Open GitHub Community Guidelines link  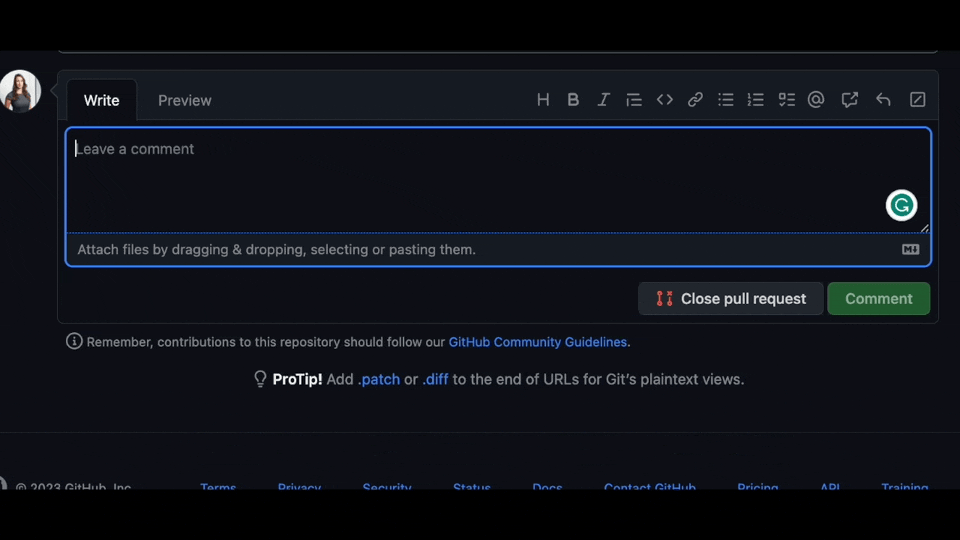(x=538, y=342)
